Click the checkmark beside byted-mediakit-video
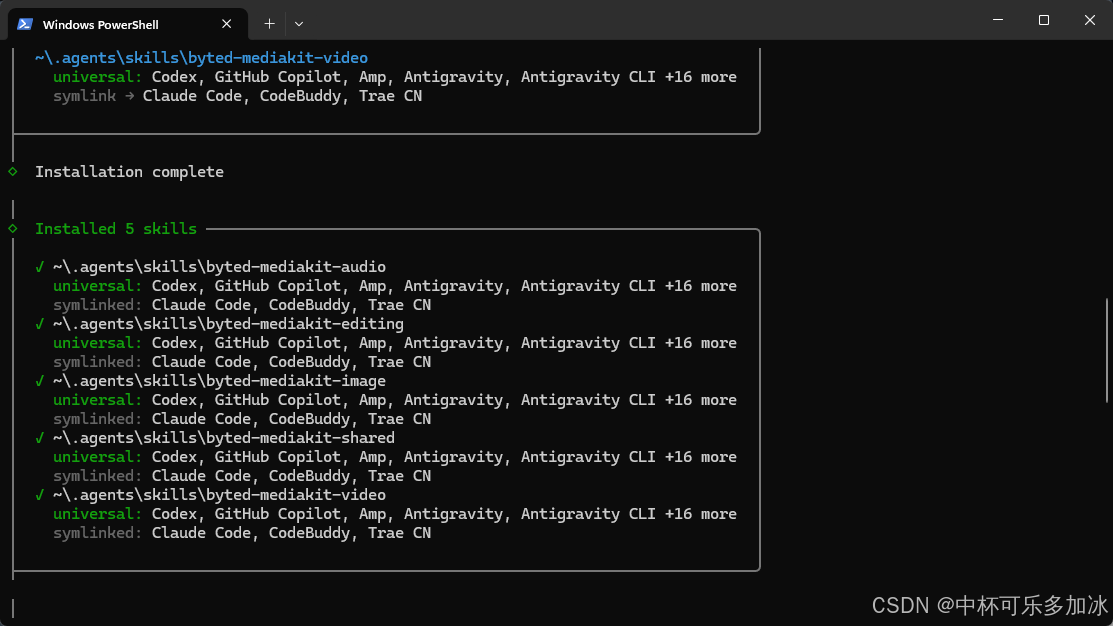Image resolution: width=1113 pixels, height=626 pixels. click(40, 495)
